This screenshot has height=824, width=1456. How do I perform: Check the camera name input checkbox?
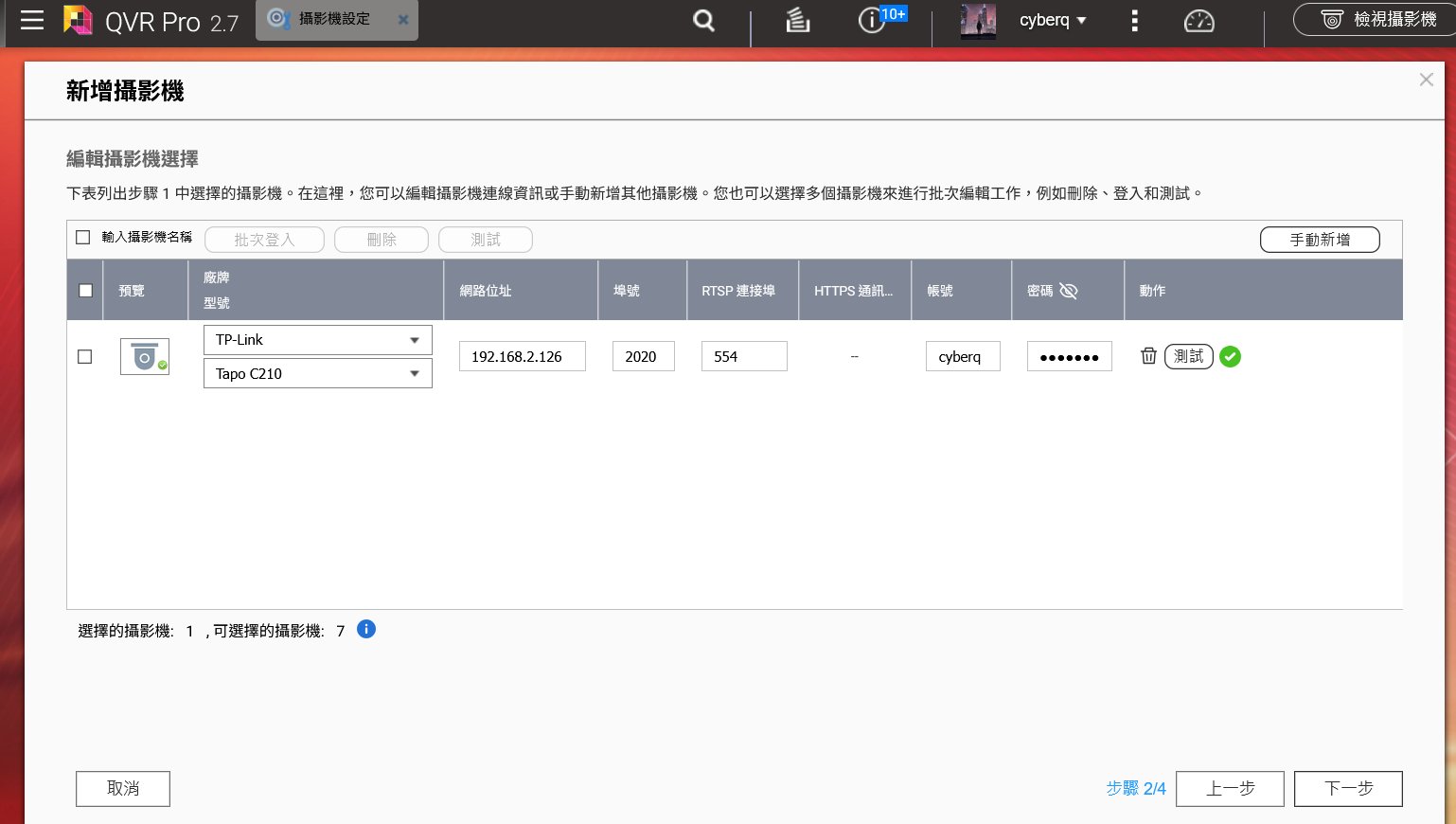pos(83,238)
